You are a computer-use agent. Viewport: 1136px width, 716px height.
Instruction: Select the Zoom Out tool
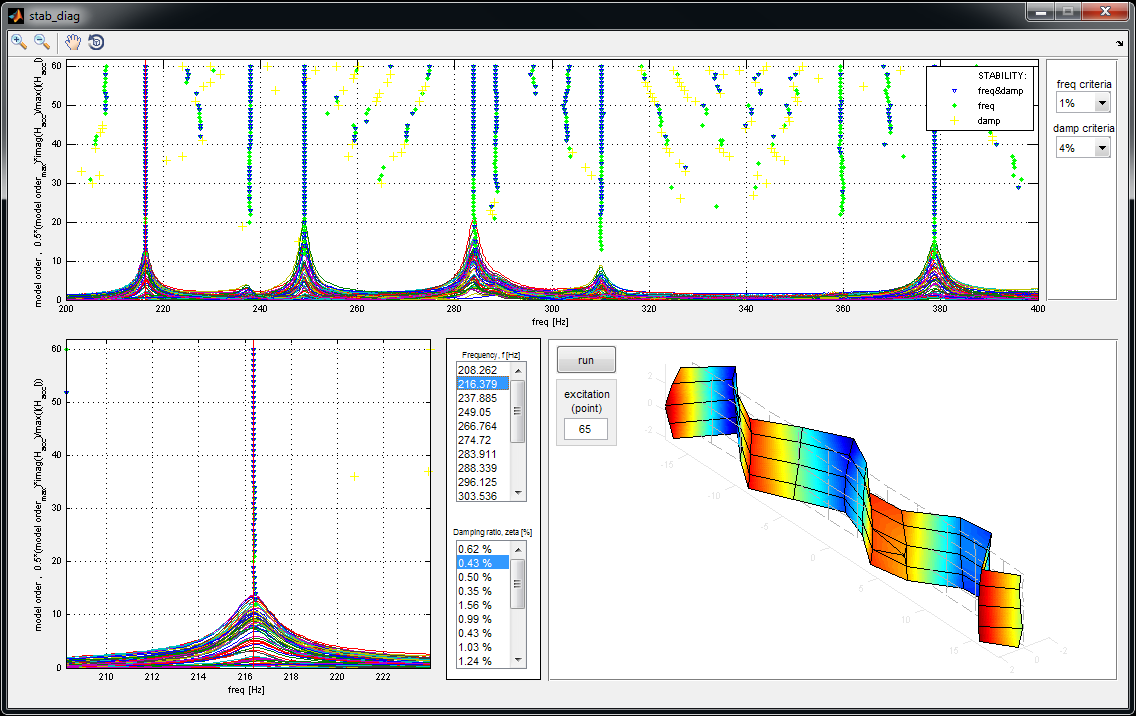click(42, 42)
